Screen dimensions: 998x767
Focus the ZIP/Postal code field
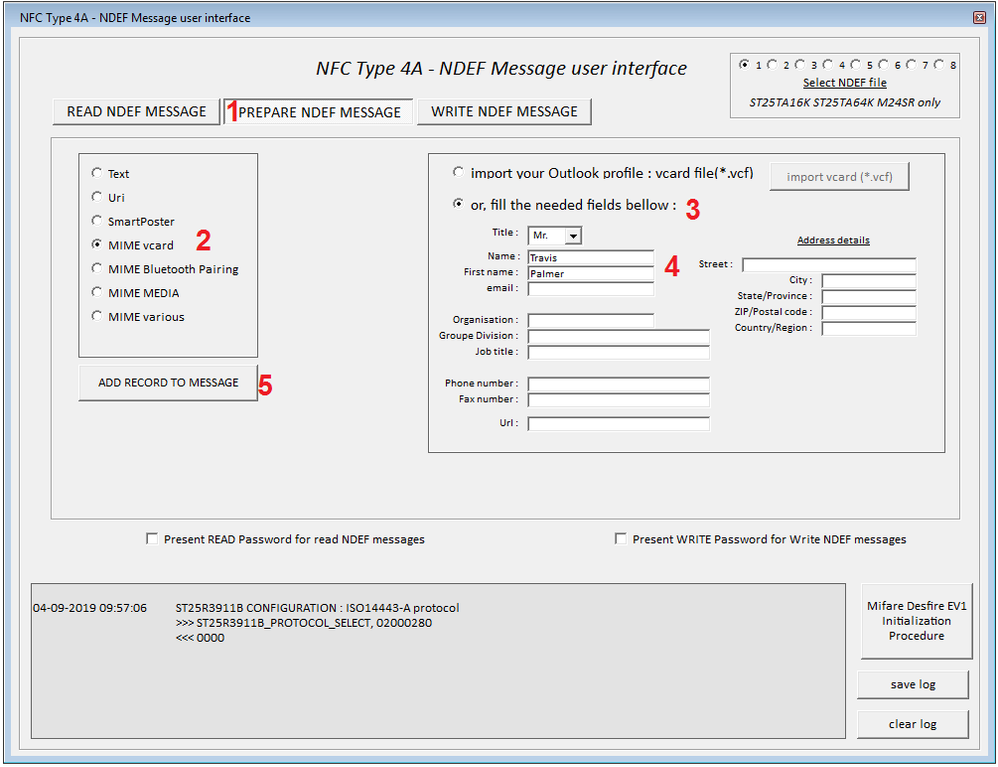click(869, 313)
